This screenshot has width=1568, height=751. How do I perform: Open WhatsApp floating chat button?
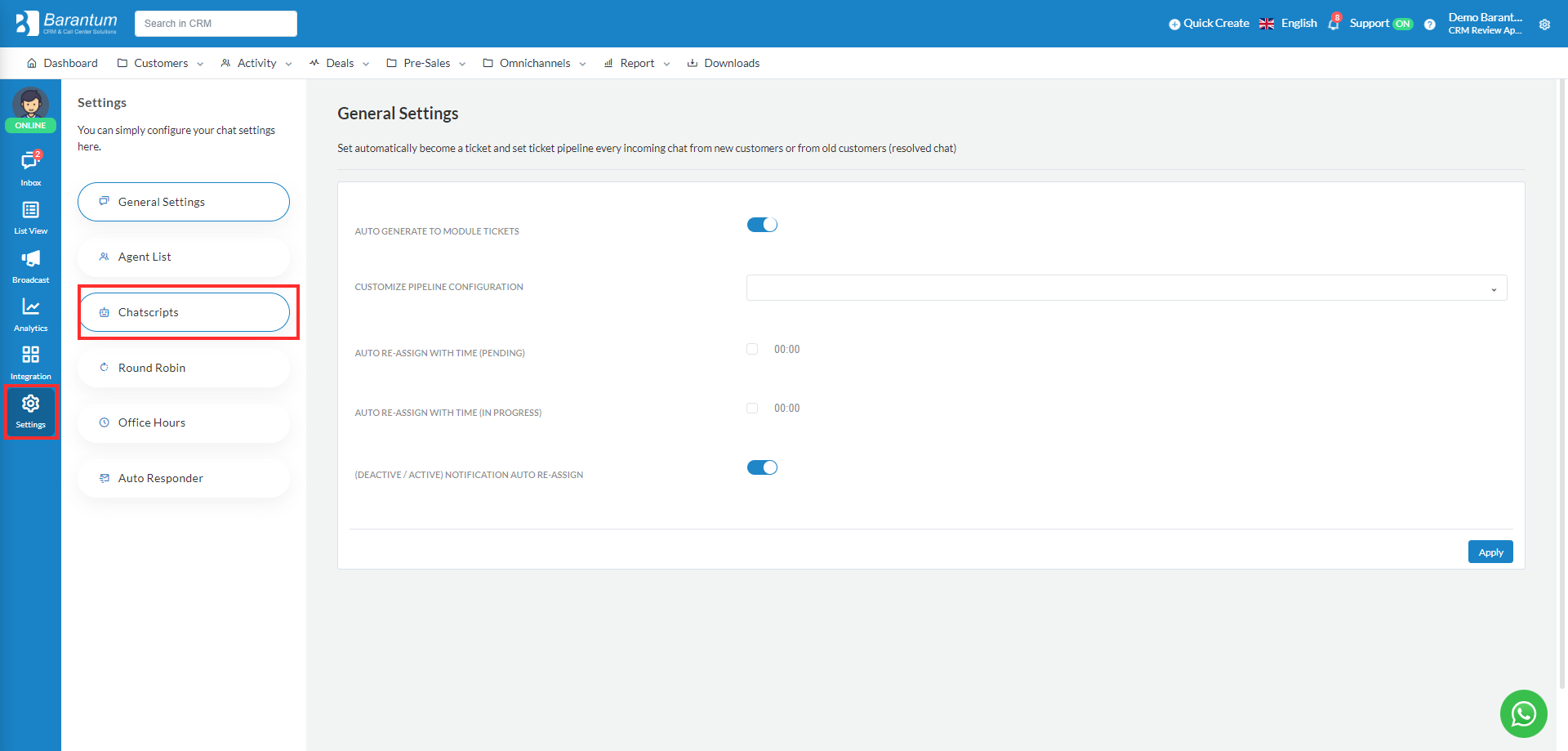(x=1523, y=713)
